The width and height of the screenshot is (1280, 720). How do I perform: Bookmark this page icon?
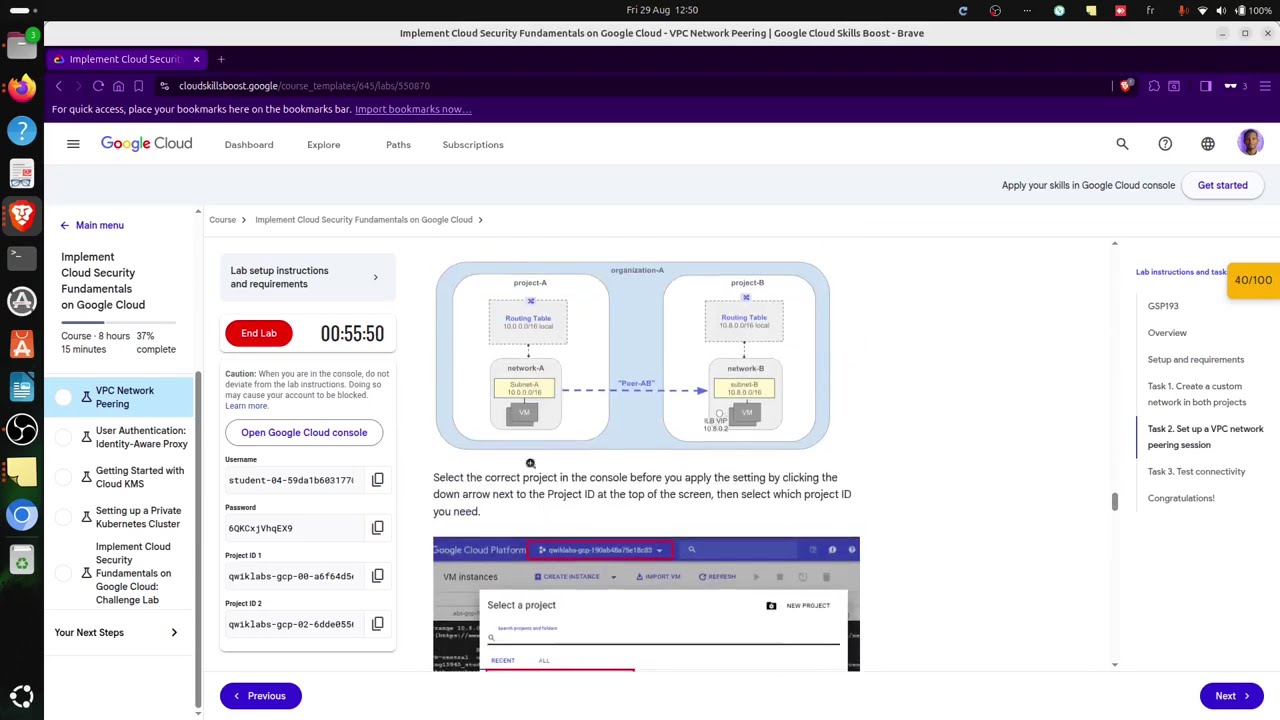point(138,86)
